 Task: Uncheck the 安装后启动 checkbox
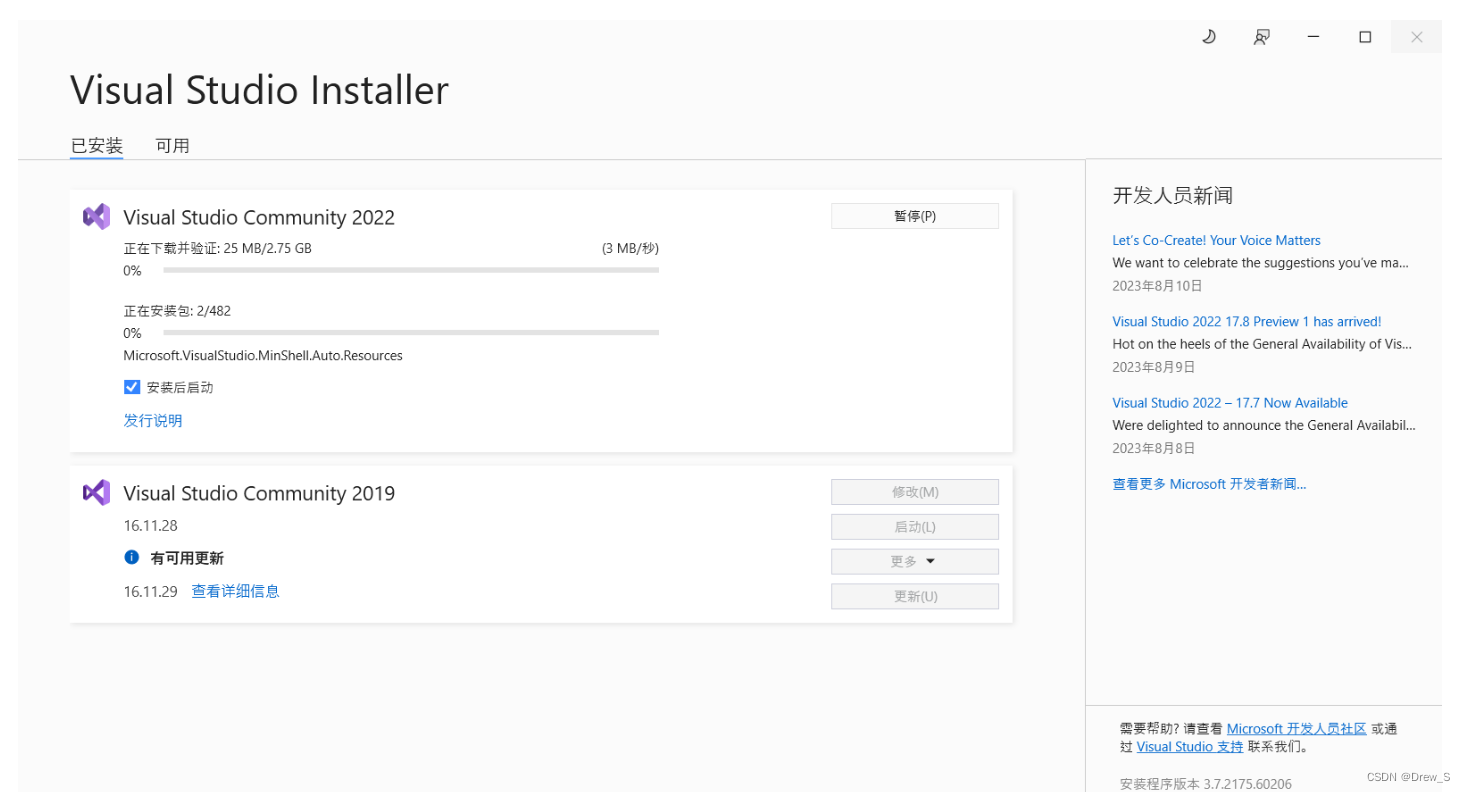coord(131,387)
